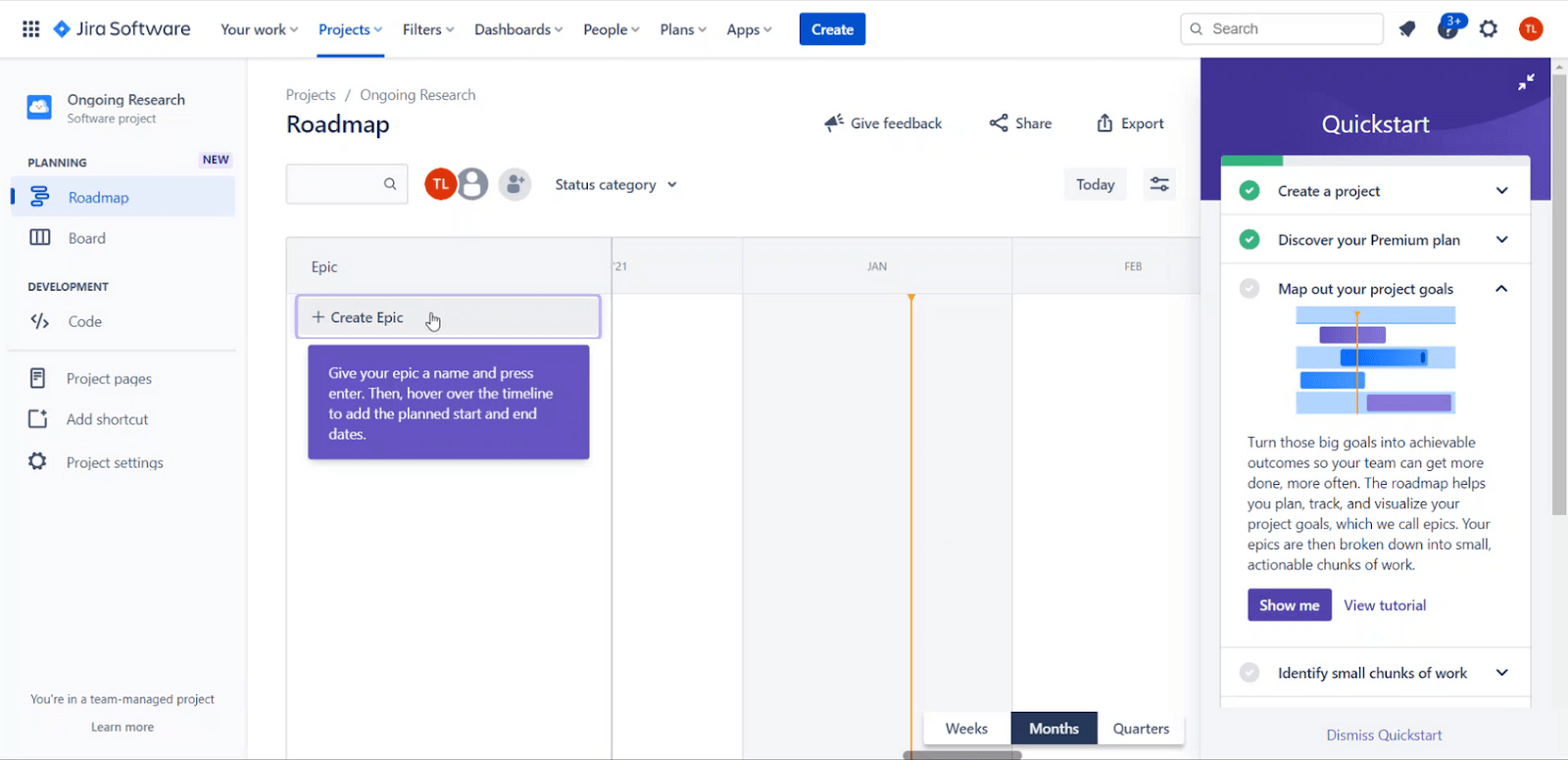This screenshot has width=1568, height=760.
Task: Expand the Create a project section chevron
Action: [1501, 191]
